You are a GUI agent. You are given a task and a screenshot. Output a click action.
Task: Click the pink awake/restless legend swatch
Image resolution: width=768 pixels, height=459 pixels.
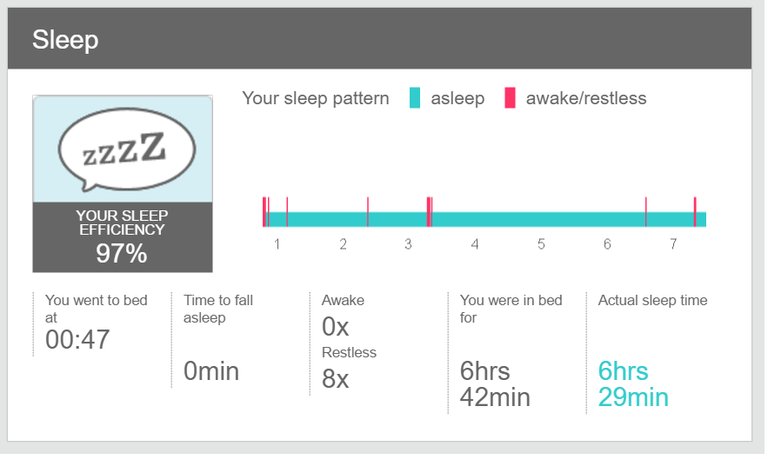509,98
